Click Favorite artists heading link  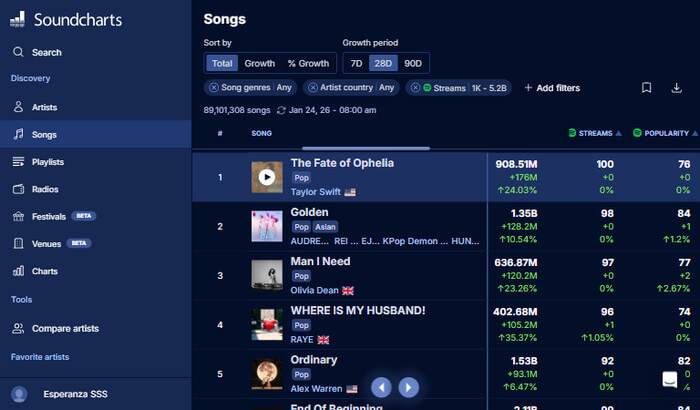[40, 357]
